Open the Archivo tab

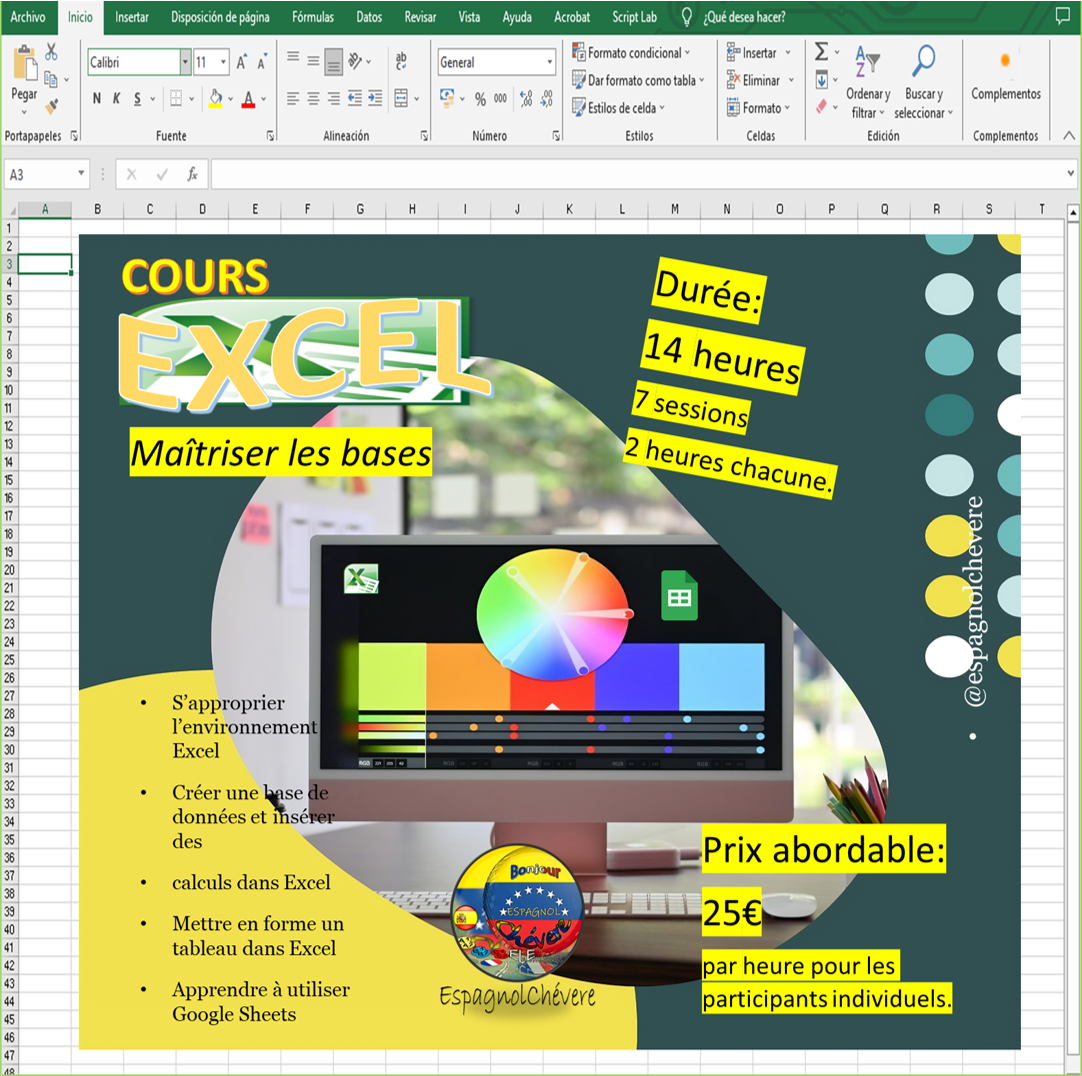28,17
